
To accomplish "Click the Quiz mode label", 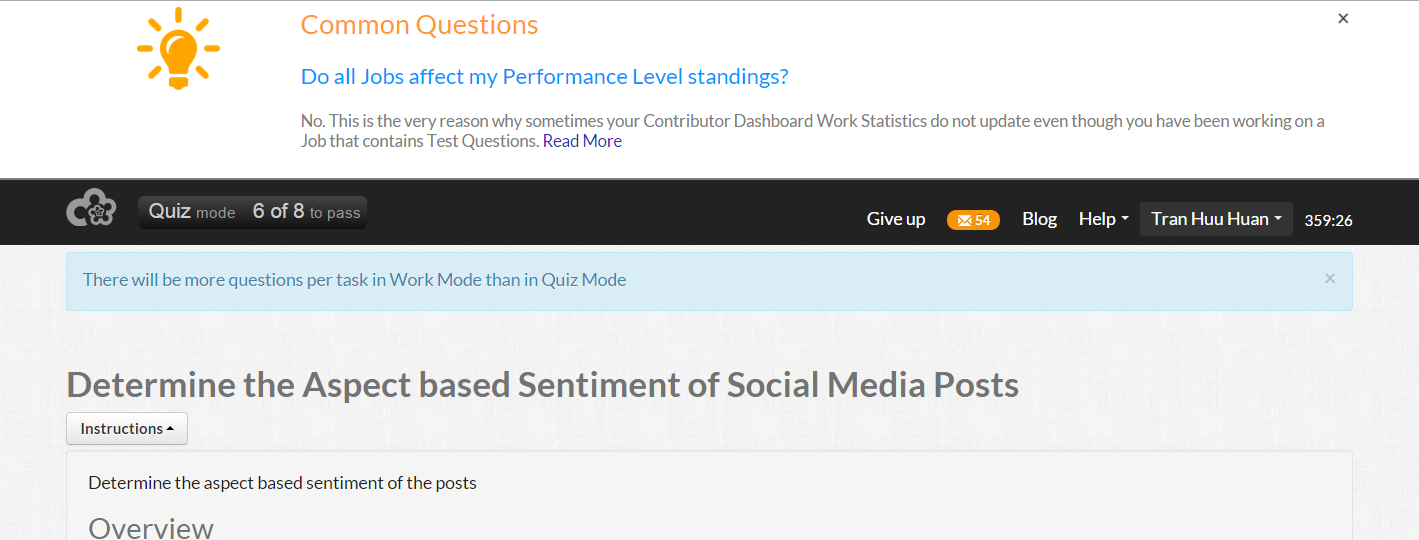I will [192, 212].
